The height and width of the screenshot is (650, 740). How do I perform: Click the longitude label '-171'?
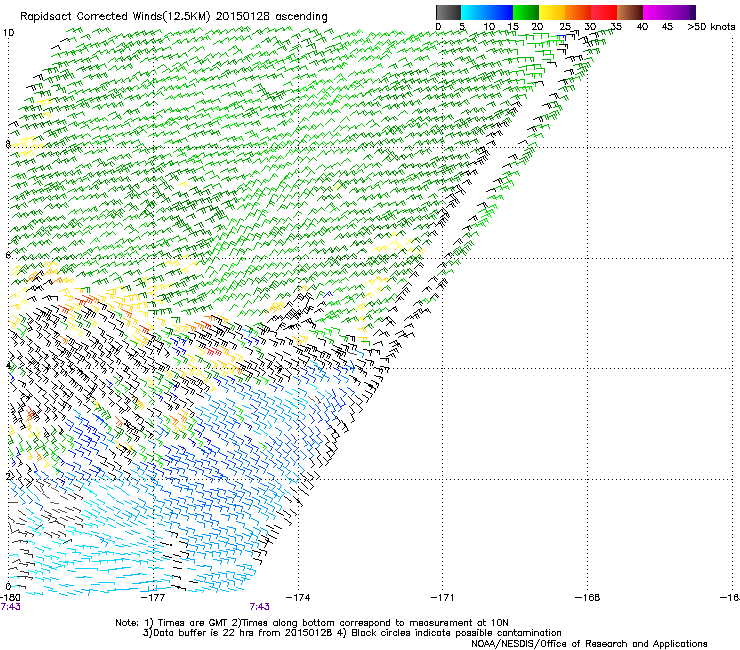click(443, 598)
